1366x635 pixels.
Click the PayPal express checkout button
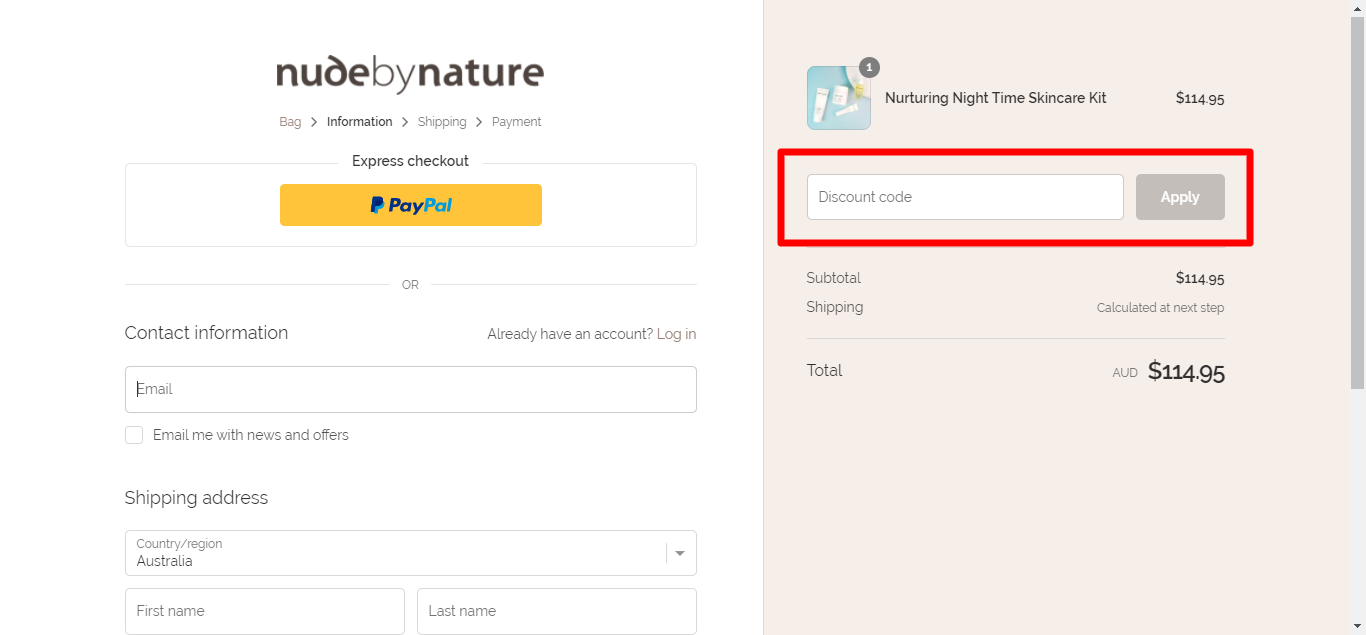(411, 205)
